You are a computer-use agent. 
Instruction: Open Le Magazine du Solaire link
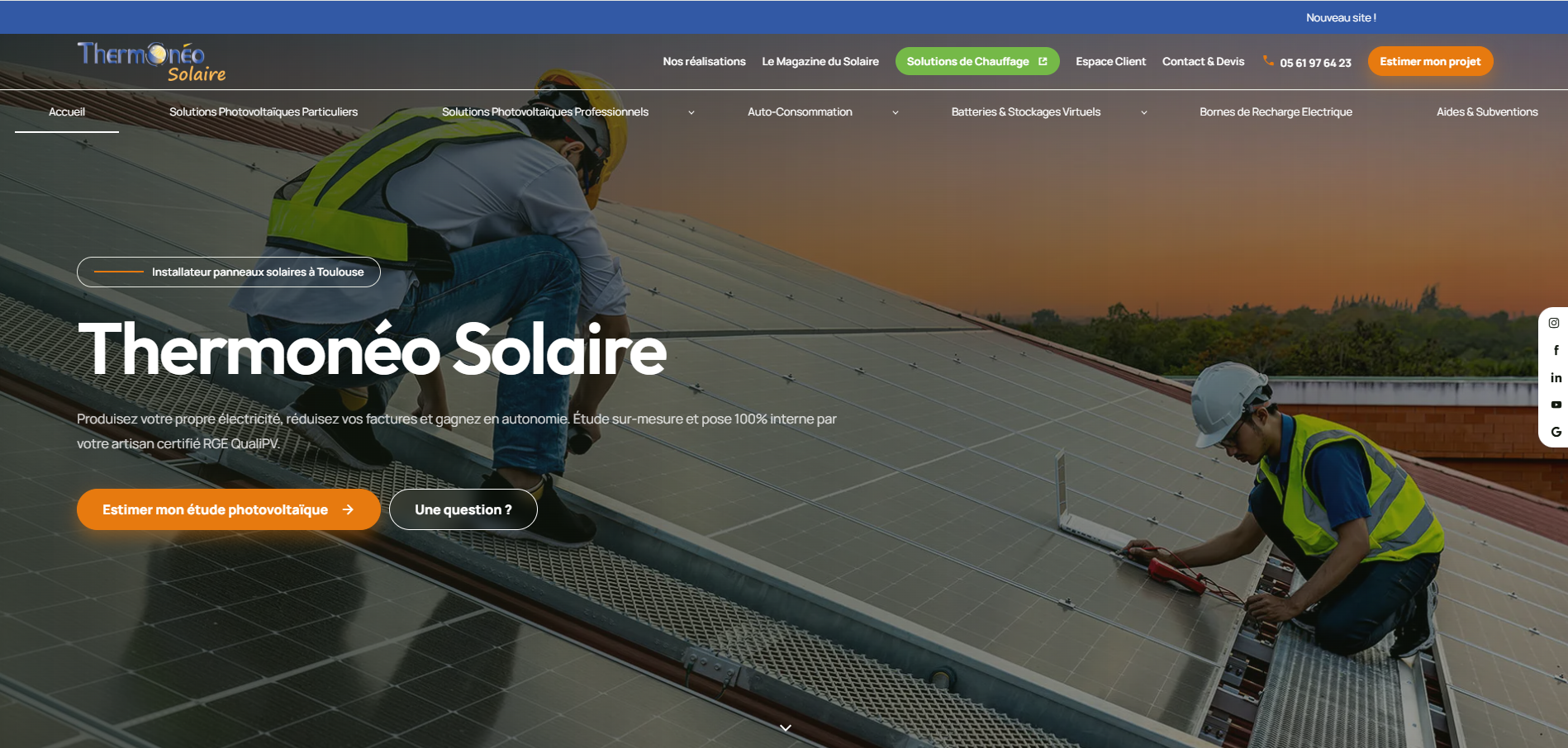pos(820,61)
